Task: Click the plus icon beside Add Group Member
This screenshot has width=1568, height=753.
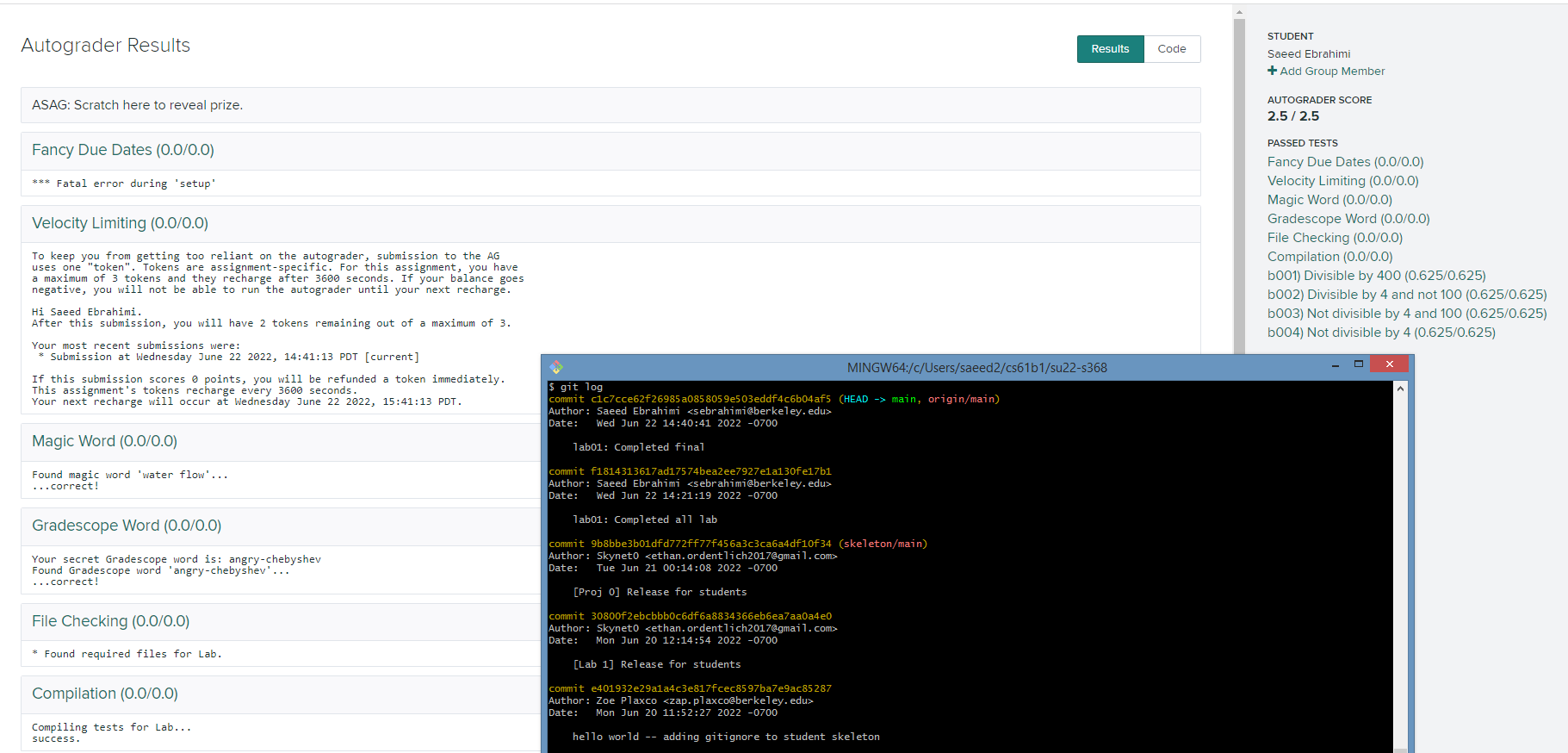Action: 1272,71
